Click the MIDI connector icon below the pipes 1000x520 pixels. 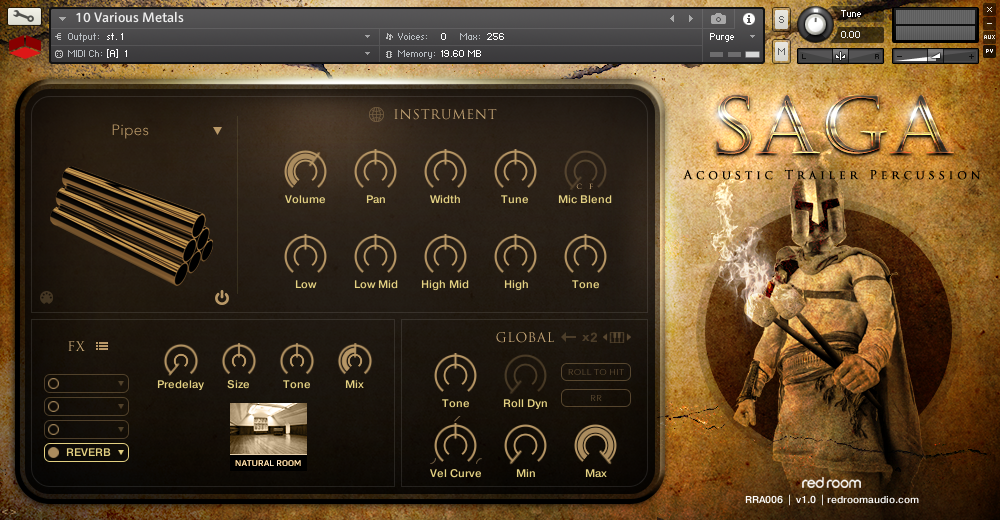[x=47, y=297]
